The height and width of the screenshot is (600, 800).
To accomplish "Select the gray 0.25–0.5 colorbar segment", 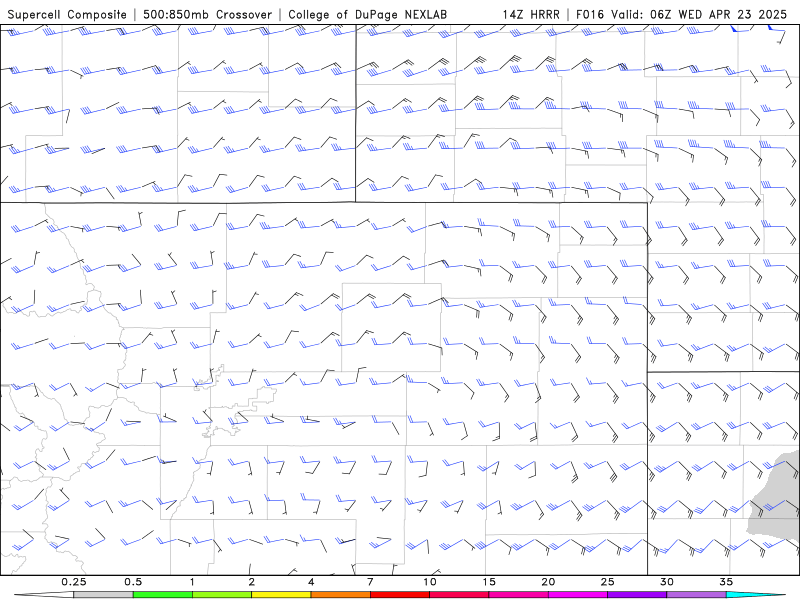I will pyautogui.click(x=103, y=595).
